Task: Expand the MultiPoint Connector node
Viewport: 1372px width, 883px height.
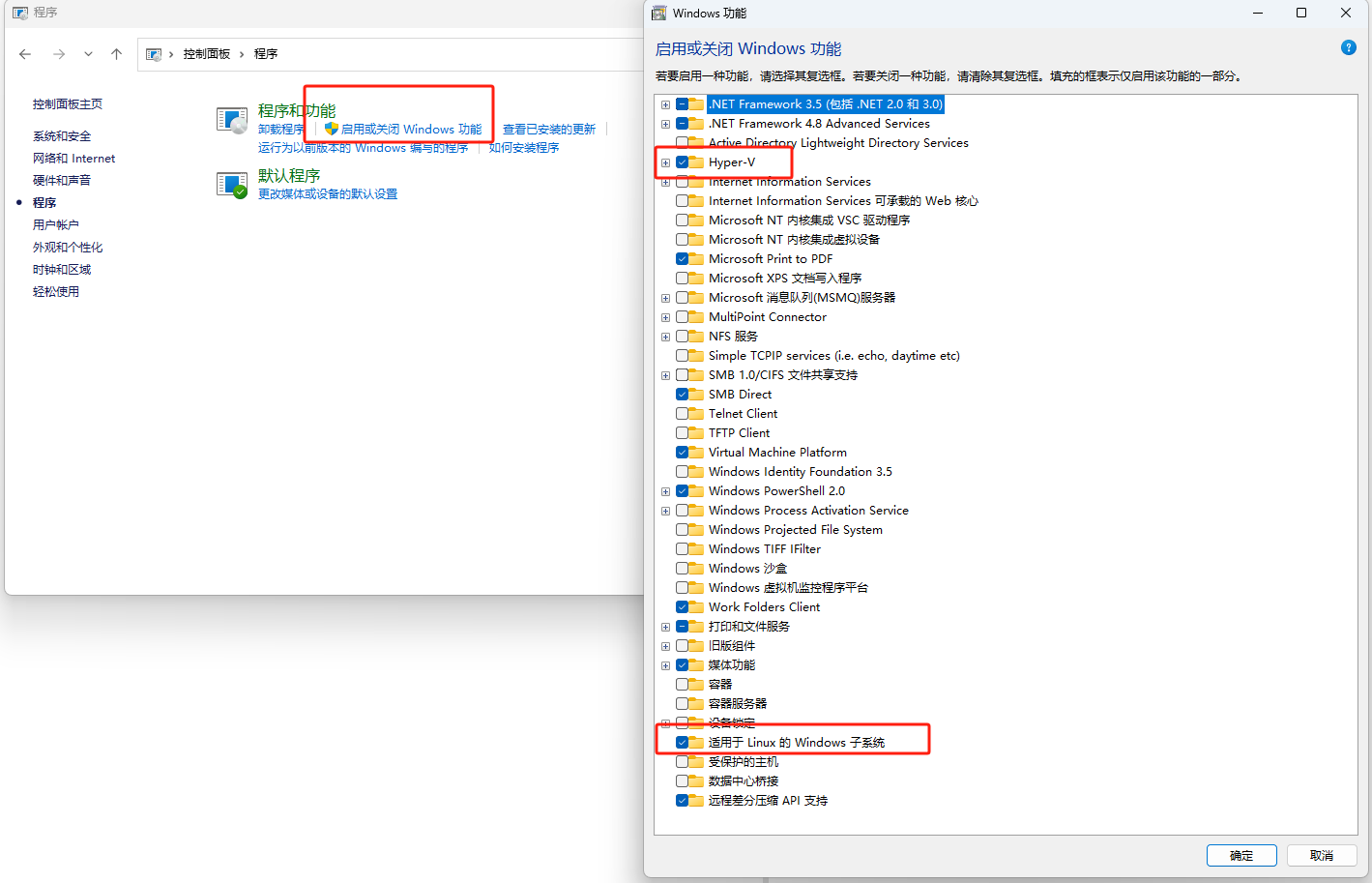Action: point(665,317)
